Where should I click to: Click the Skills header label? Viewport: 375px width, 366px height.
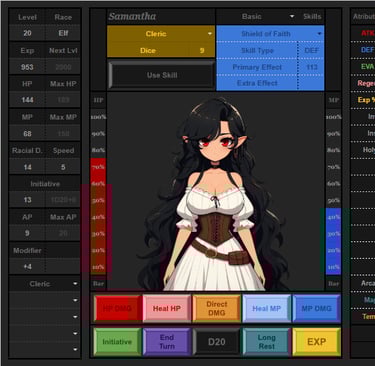312,16
